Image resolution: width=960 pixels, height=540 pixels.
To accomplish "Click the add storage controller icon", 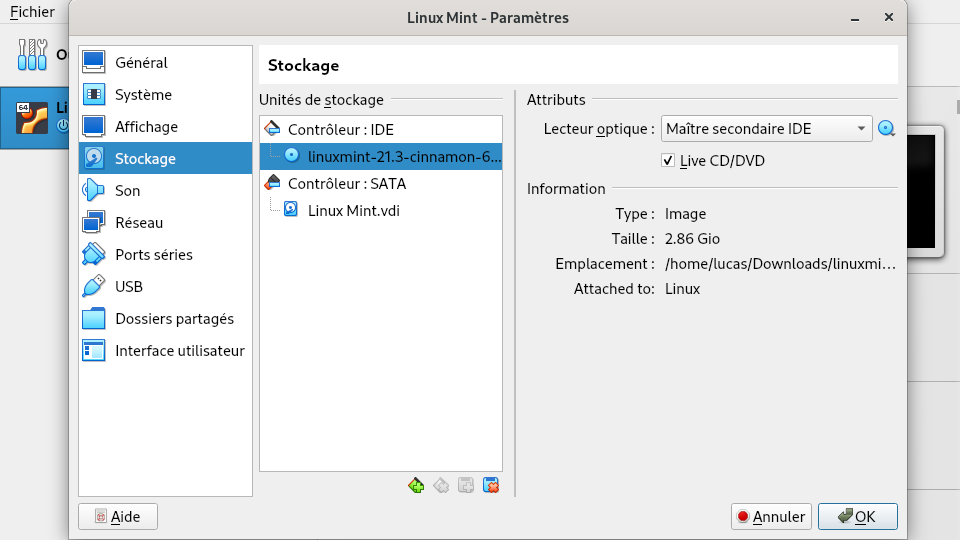I will coord(417,486).
